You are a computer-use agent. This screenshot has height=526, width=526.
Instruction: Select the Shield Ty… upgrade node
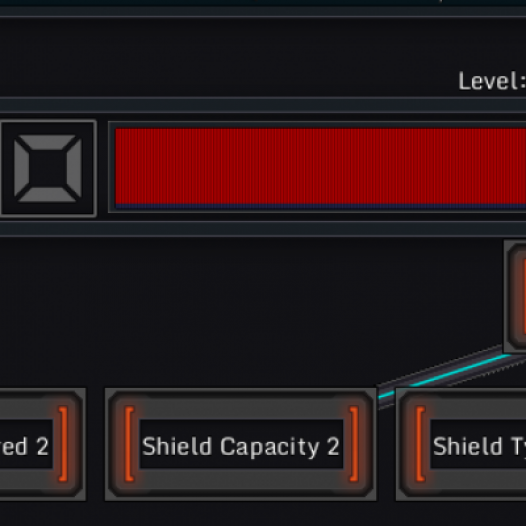[x=461, y=444]
